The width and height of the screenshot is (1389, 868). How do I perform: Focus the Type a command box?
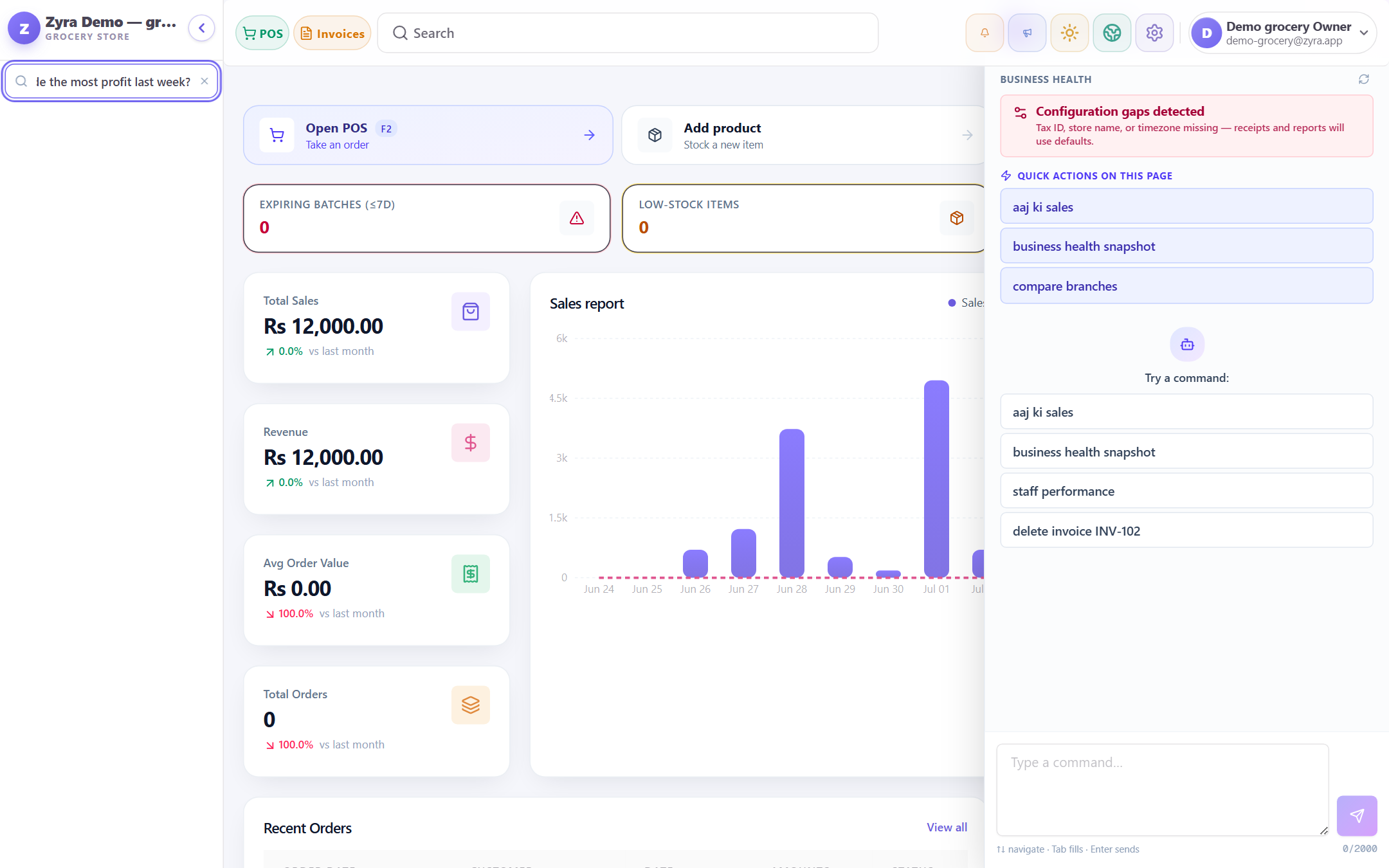(1163, 790)
